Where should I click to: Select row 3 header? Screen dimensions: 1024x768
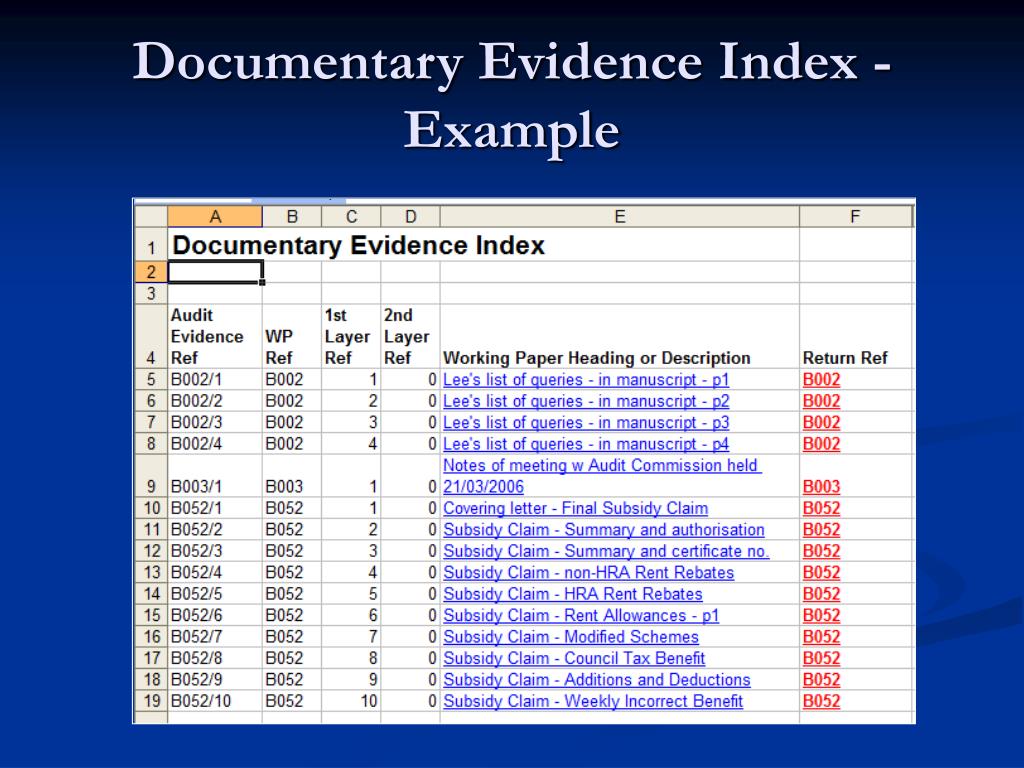pyautogui.click(x=151, y=293)
